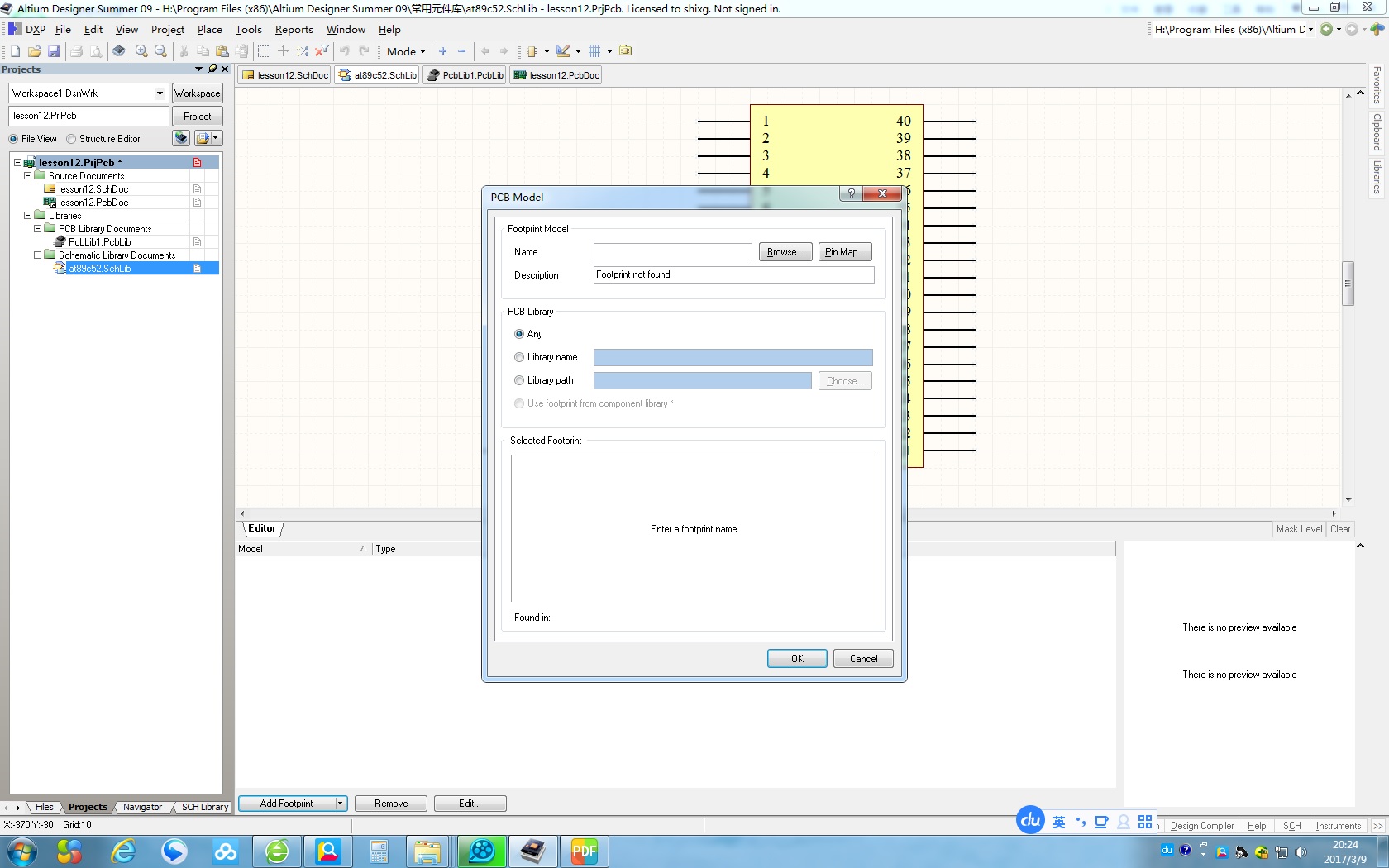
Task: Open the model manager icon in the toolbar
Action: pos(626,51)
